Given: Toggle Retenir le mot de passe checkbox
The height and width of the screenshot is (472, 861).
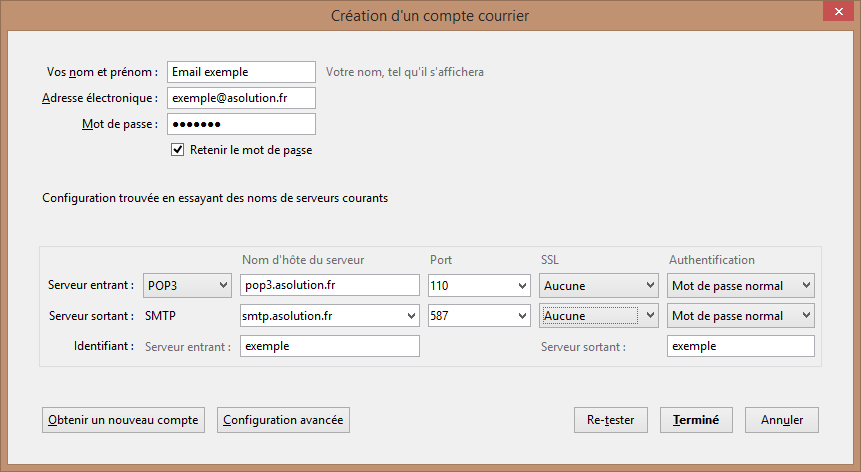Looking at the screenshot, I should 177,150.
